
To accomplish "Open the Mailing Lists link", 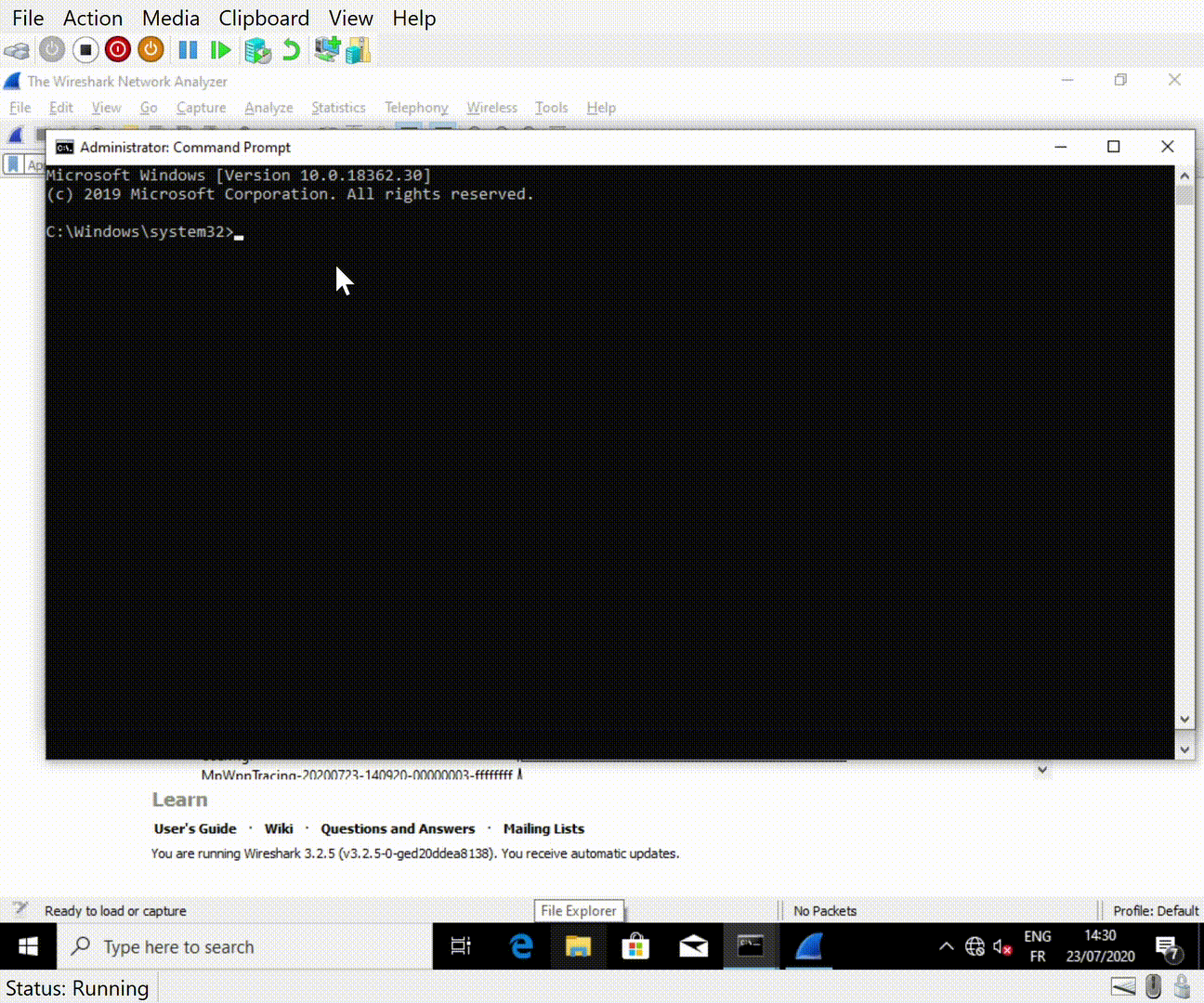I will coord(543,828).
